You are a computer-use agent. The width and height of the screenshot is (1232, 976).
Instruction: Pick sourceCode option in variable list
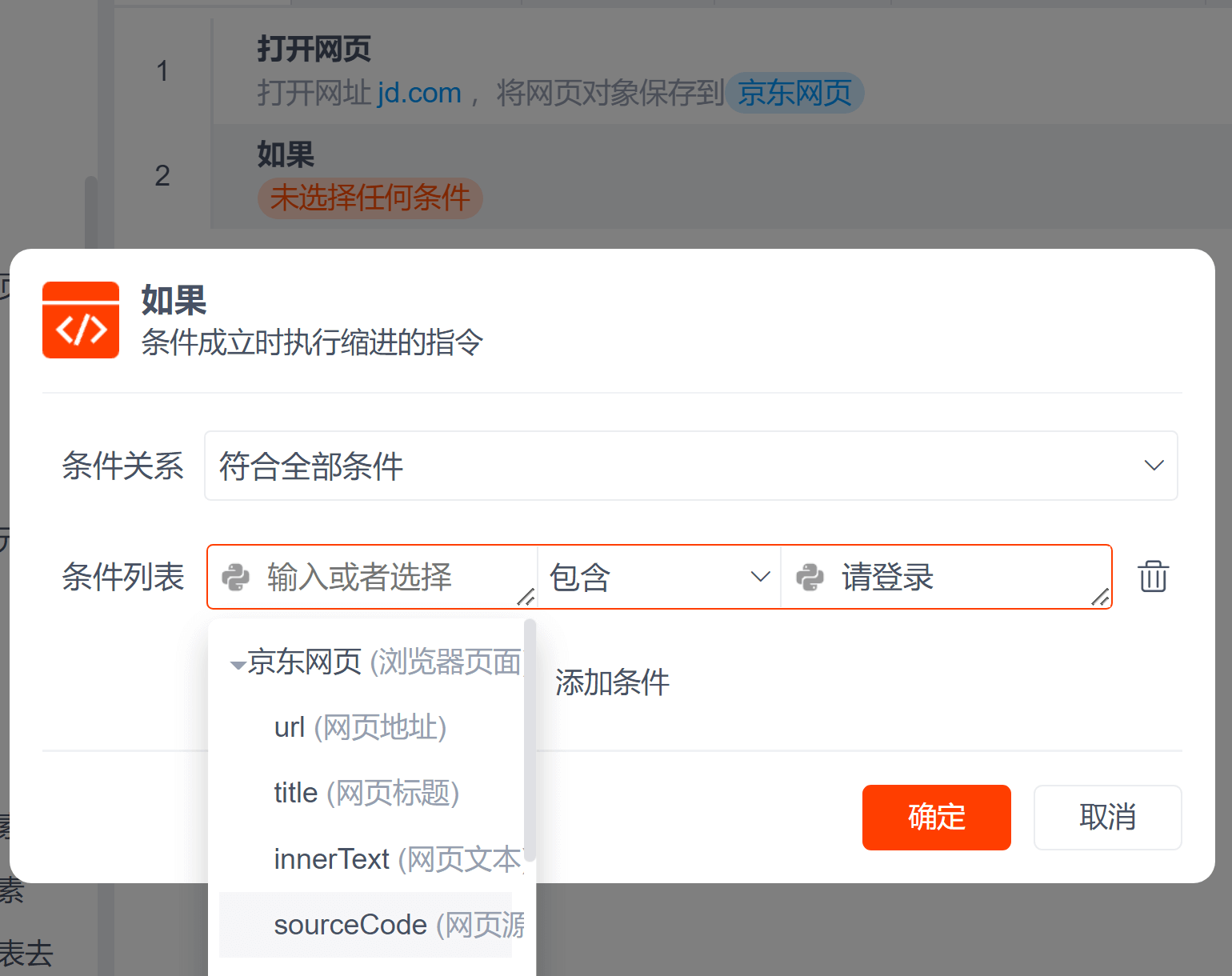tap(397, 925)
